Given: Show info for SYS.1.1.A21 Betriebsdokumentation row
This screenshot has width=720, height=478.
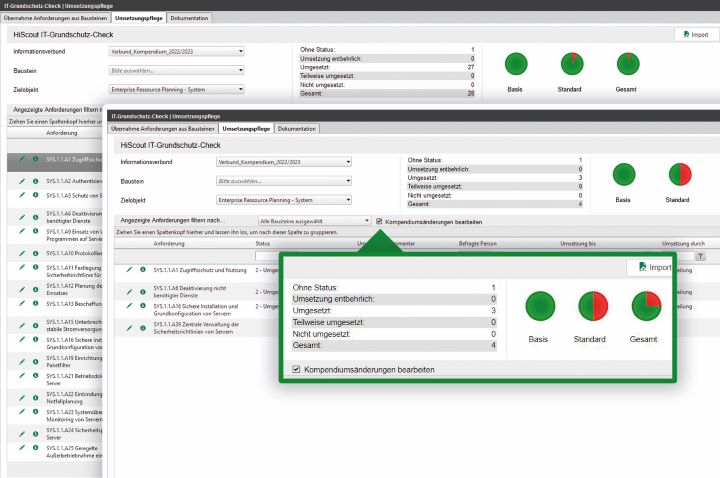Looking at the screenshot, I should click(x=35, y=376).
